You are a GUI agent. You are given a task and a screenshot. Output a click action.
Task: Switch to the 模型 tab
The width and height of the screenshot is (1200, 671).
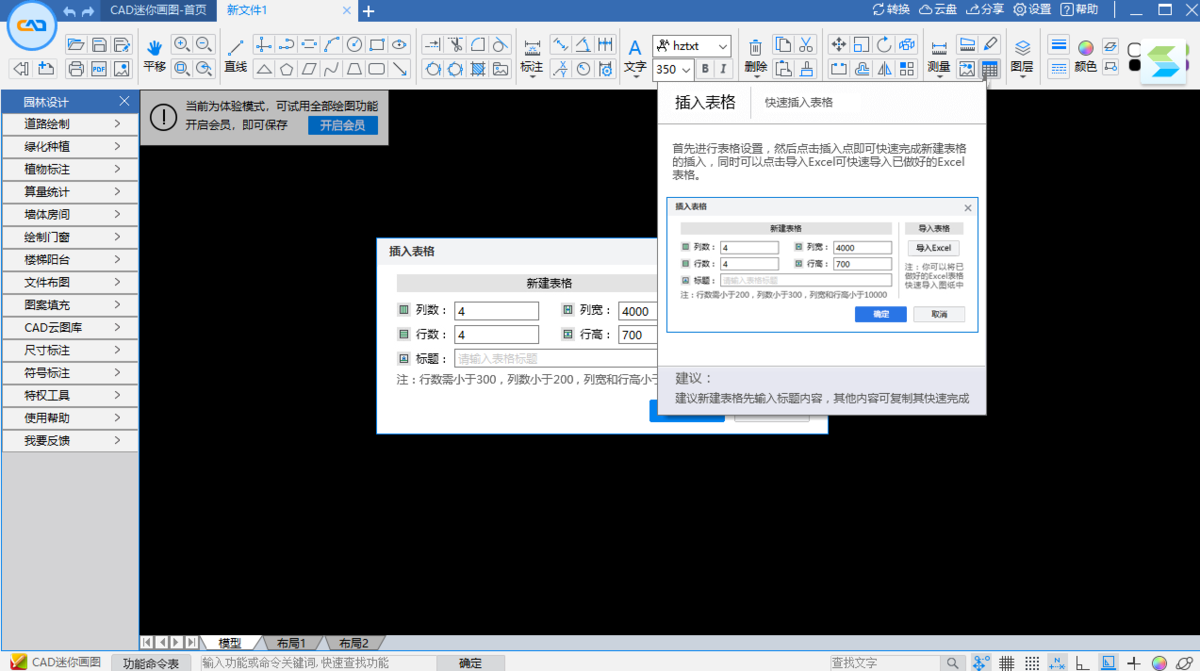[x=230, y=643]
